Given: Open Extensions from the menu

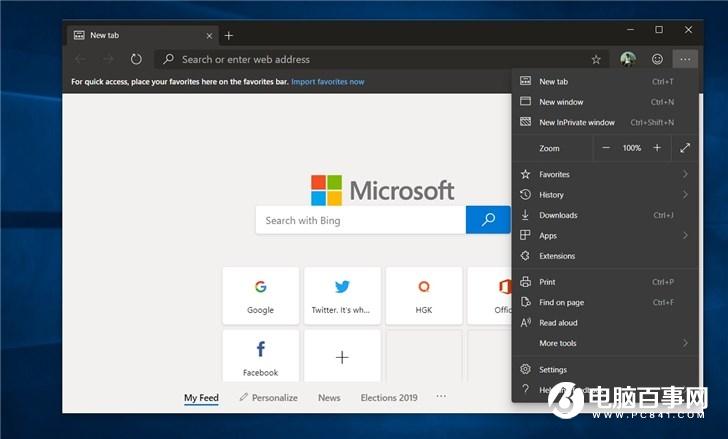Looking at the screenshot, I should pyautogui.click(x=605, y=256).
